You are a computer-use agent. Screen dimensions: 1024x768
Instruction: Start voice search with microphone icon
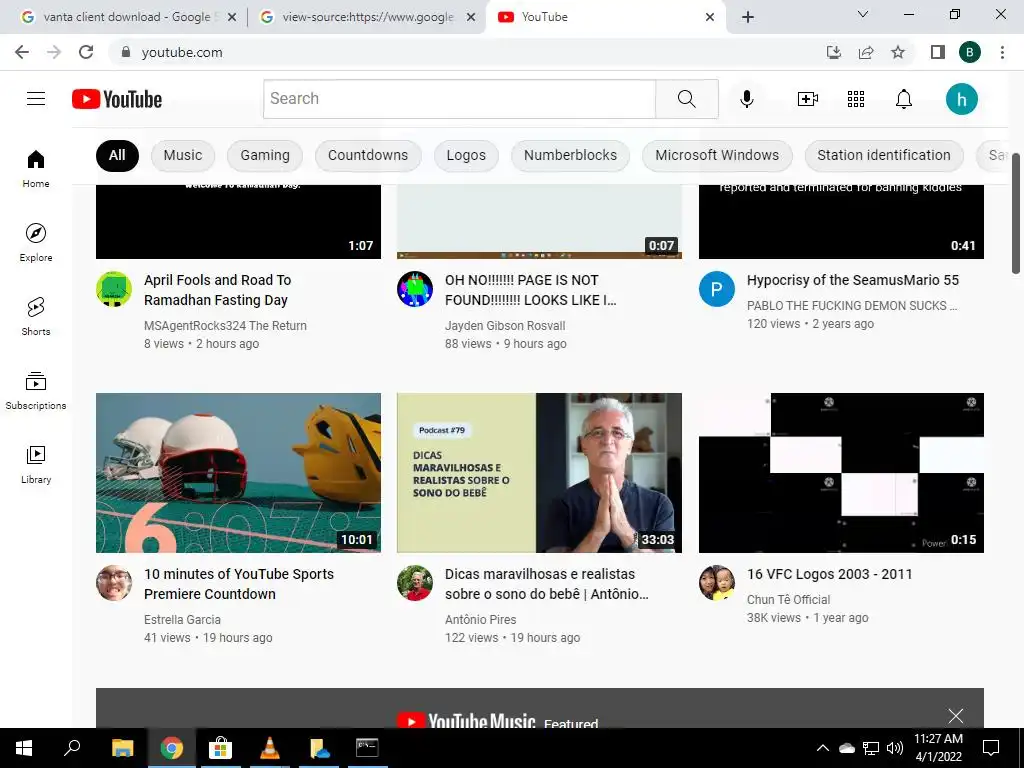click(746, 99)
